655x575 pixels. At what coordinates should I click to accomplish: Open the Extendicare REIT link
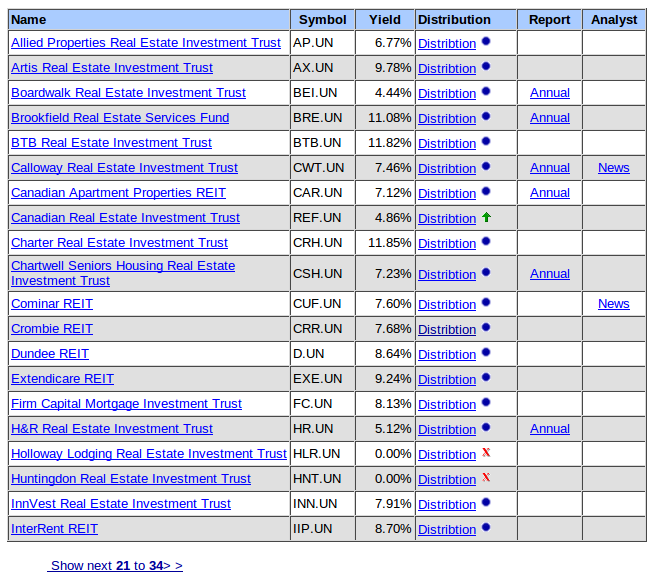[62, 379]
